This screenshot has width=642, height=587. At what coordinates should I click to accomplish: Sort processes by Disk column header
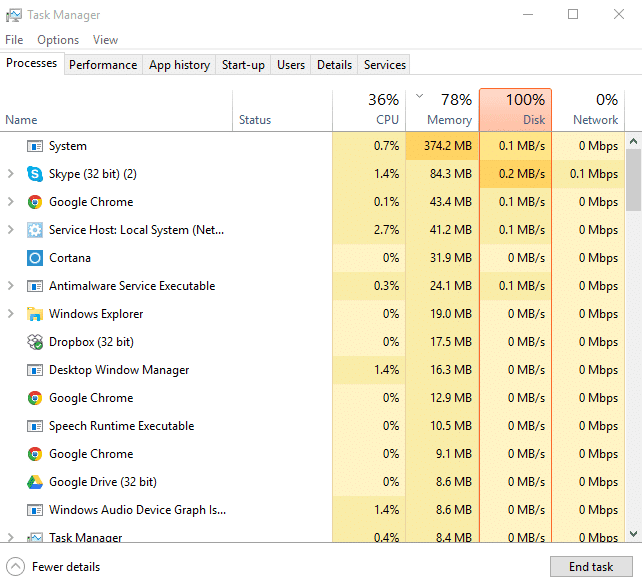coord(515,110)
